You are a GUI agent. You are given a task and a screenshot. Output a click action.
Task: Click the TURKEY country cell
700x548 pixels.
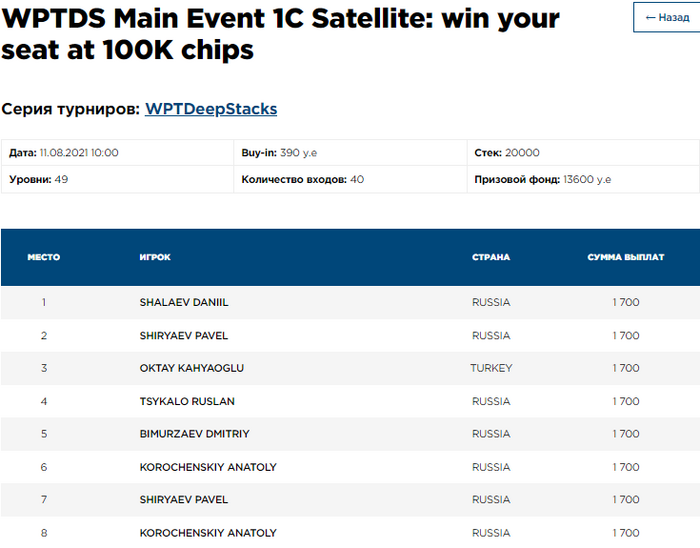491,368
